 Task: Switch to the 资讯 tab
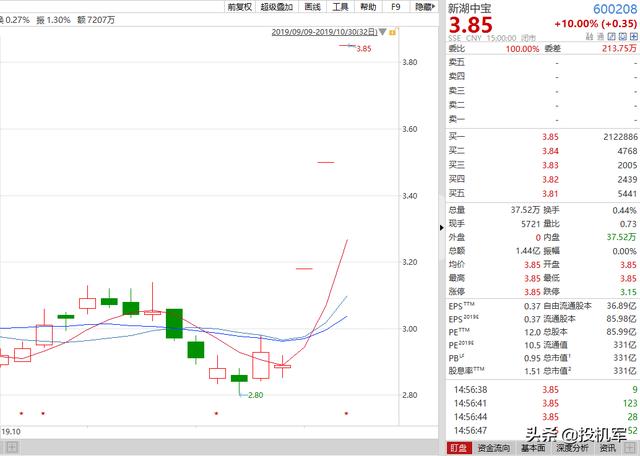608,448
